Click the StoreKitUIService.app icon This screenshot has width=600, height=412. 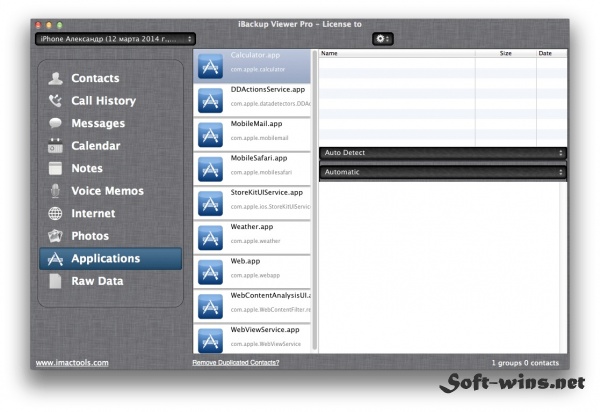tap(210, 204)
